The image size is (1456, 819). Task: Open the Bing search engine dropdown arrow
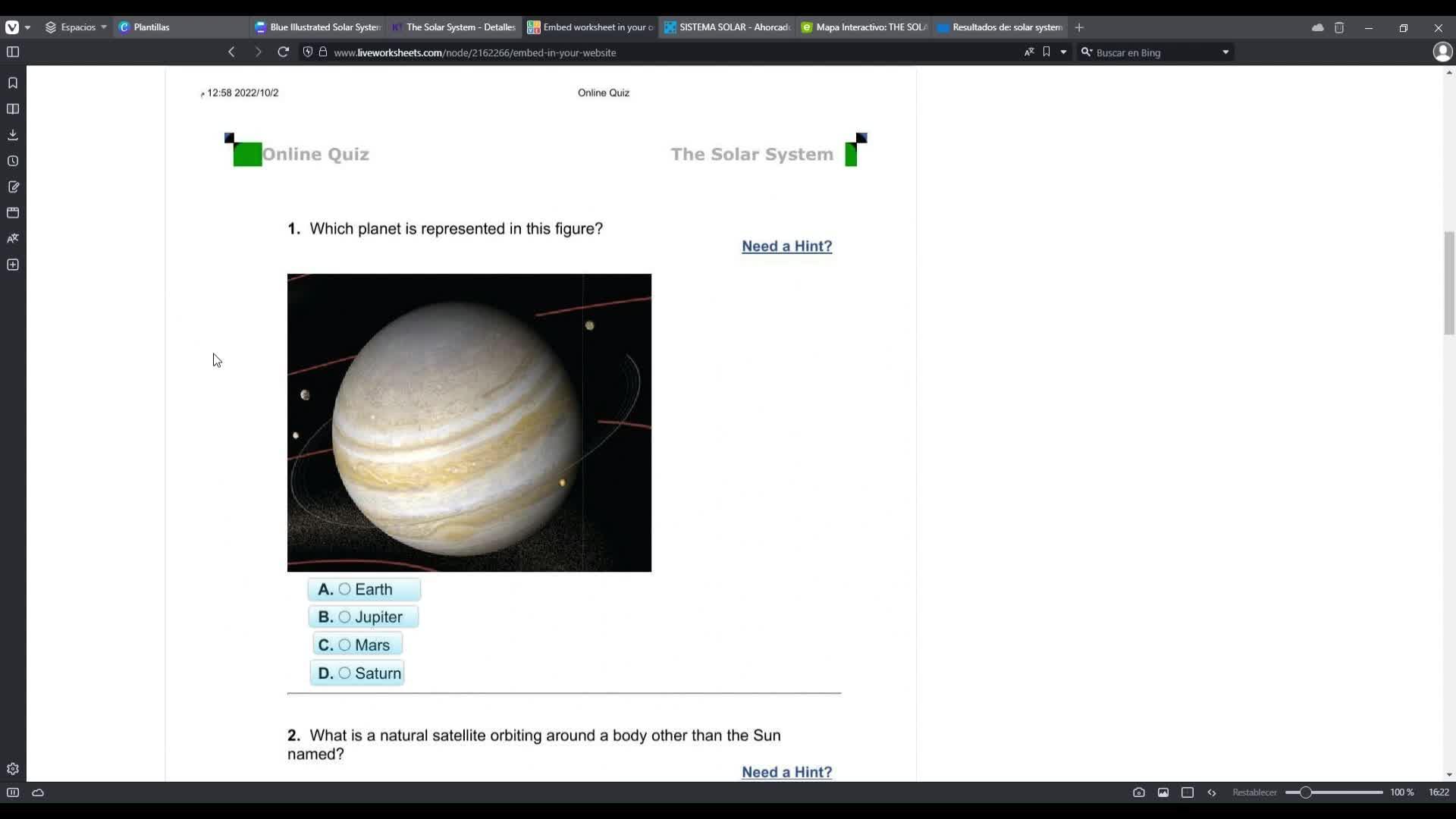pos(1225,52)
